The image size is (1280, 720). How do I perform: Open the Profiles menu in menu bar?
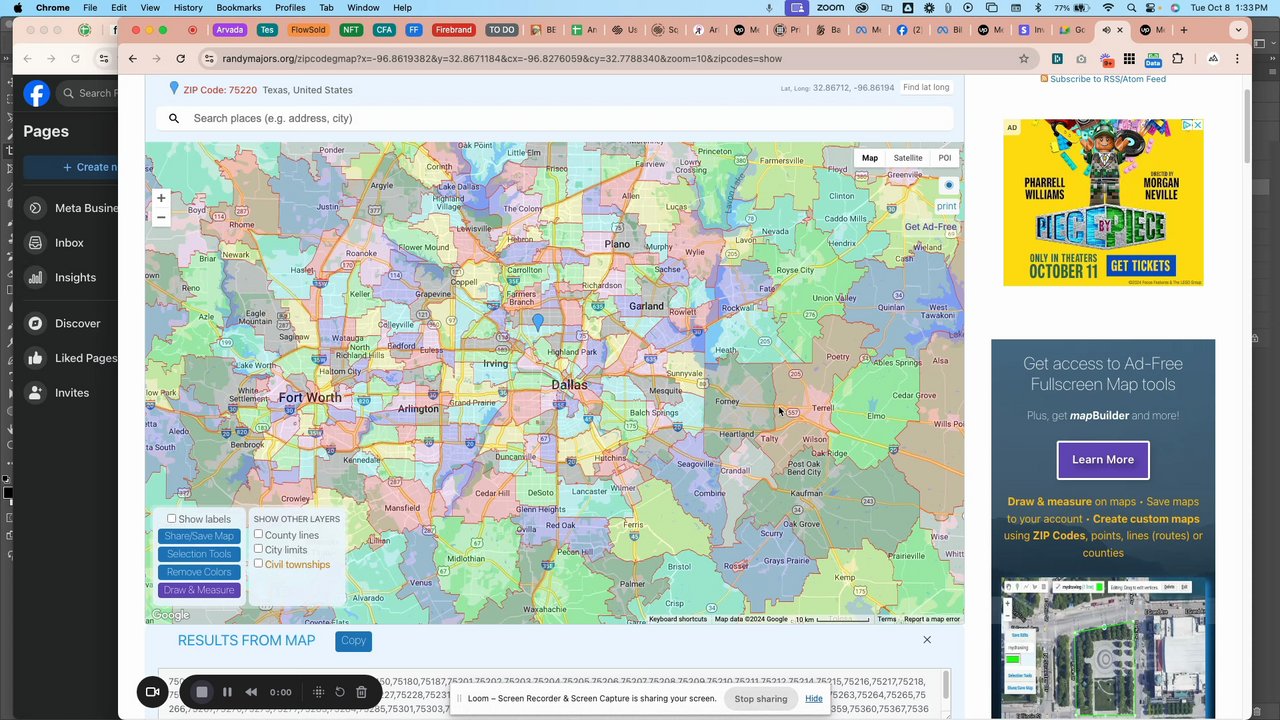pyautogui.click(x=290, y=8)
